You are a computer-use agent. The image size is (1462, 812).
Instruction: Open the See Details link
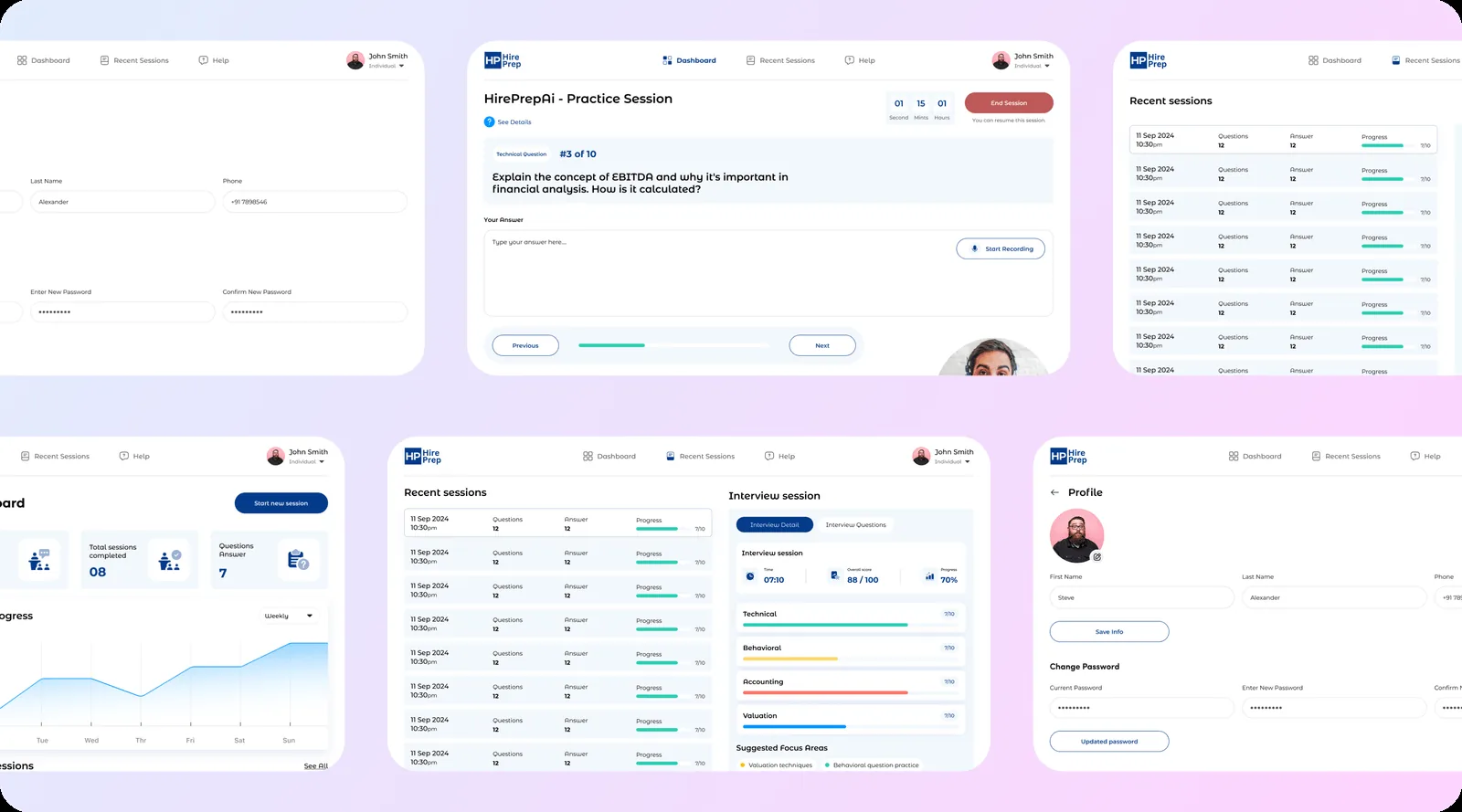(x=508, y=121)
